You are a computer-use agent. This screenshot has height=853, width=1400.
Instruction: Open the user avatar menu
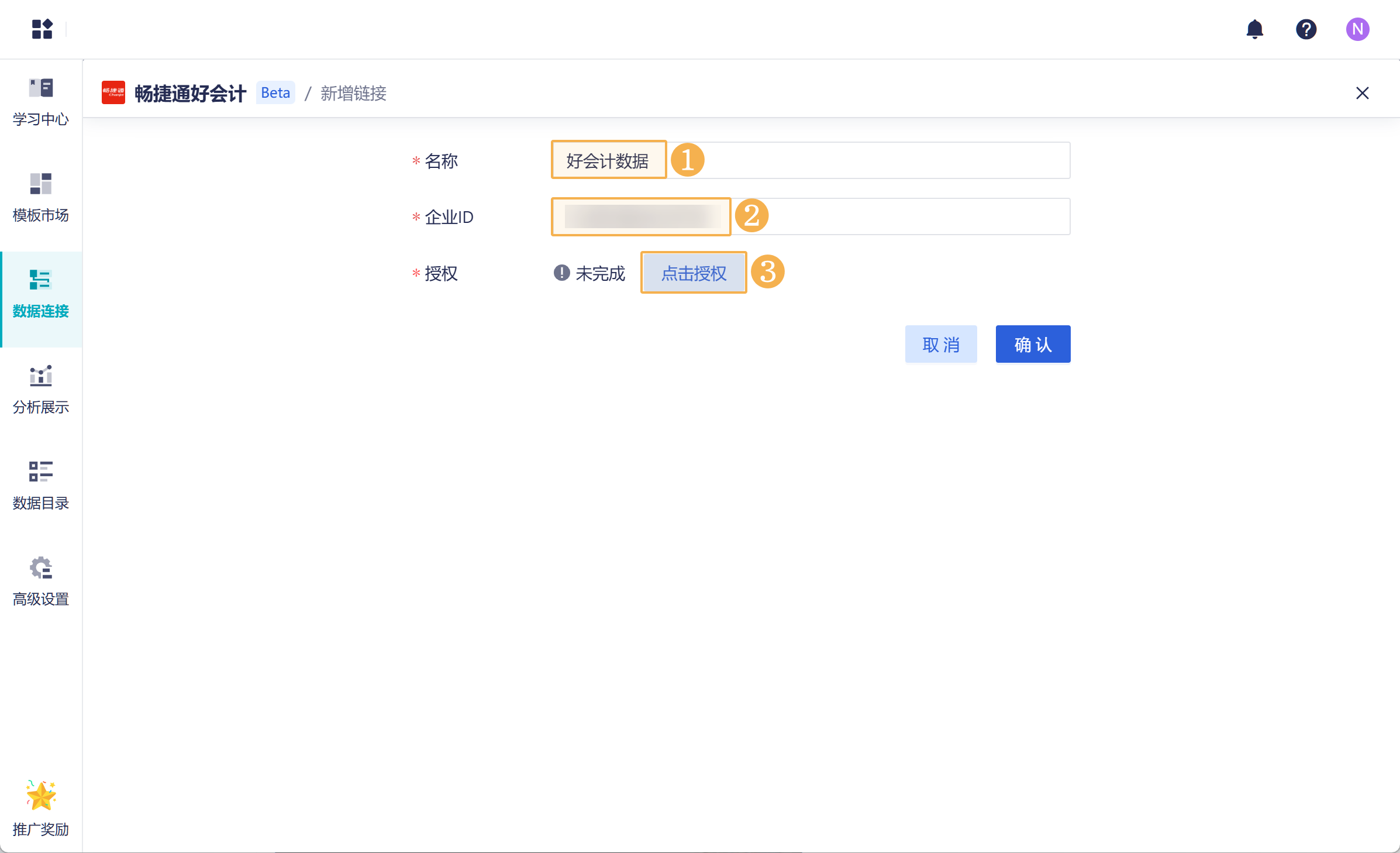1358,29
